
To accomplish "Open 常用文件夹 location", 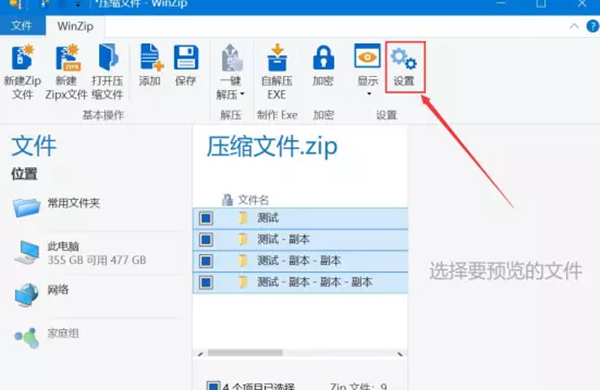I will coord(73,203).
